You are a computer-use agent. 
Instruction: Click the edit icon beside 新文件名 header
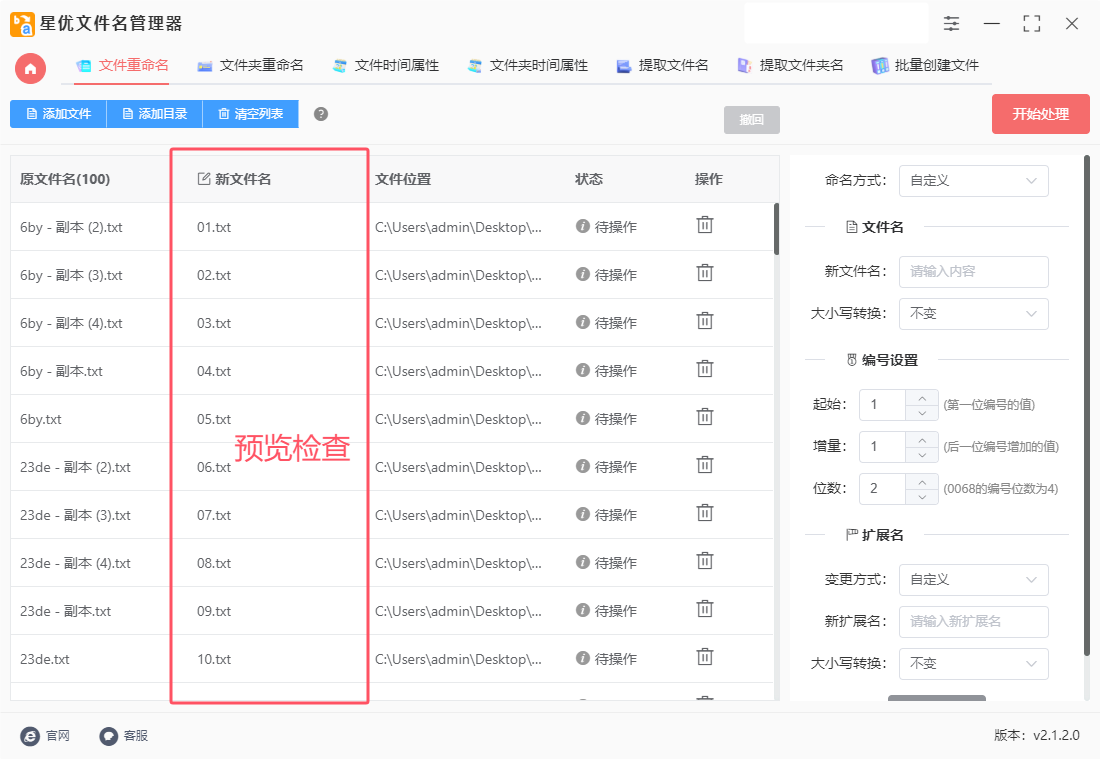(x=203, y=179)
